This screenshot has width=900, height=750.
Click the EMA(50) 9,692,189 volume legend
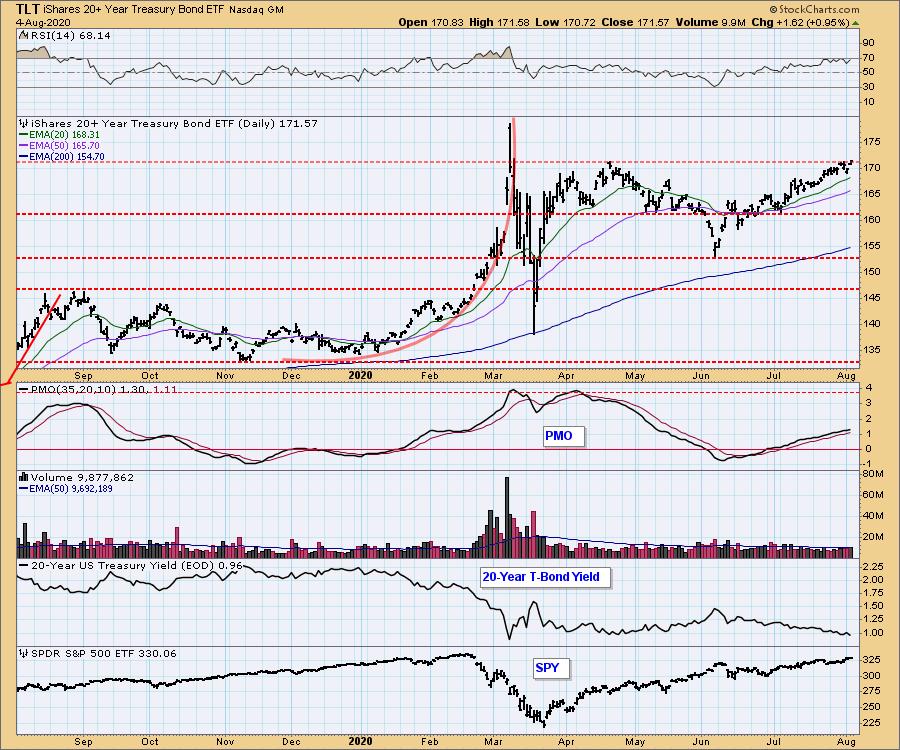71,489
